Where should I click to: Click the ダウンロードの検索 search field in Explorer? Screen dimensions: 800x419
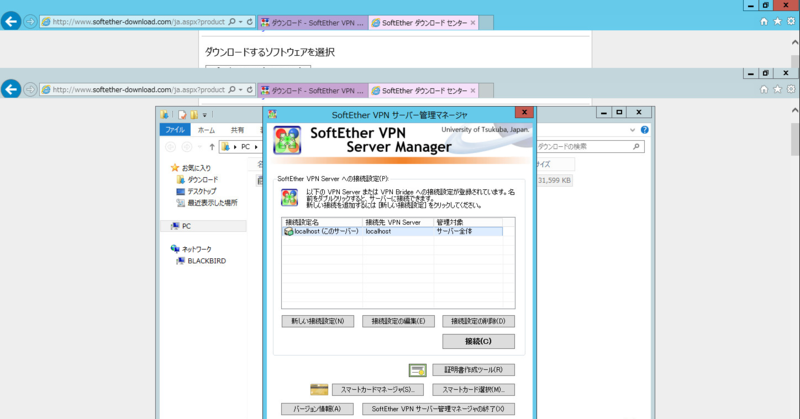point(590,146)
